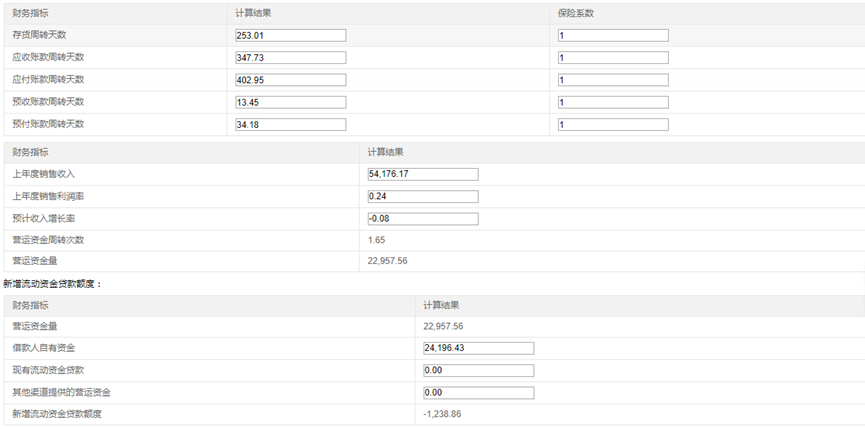
Task: Click the 保险系数 field for 预收账款周转天数
Action: (613, 102)
